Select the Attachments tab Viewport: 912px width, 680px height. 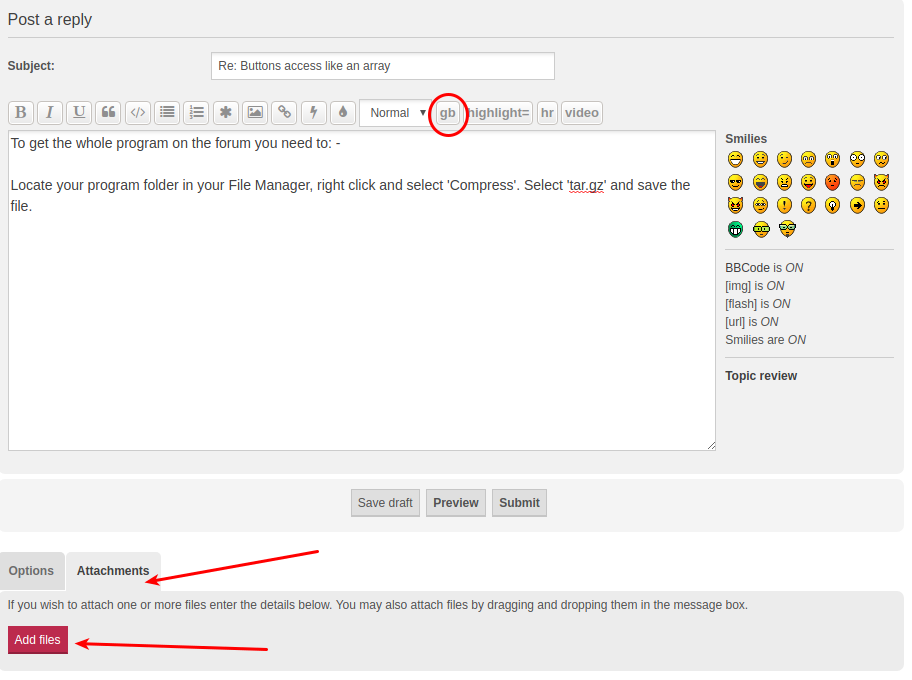point(113,571)
